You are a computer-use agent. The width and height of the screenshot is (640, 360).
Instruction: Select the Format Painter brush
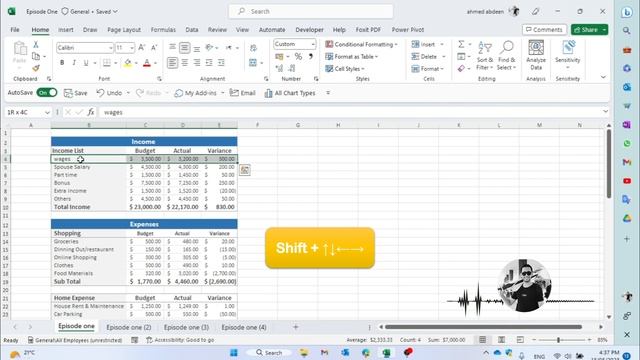tap(36, 68)
